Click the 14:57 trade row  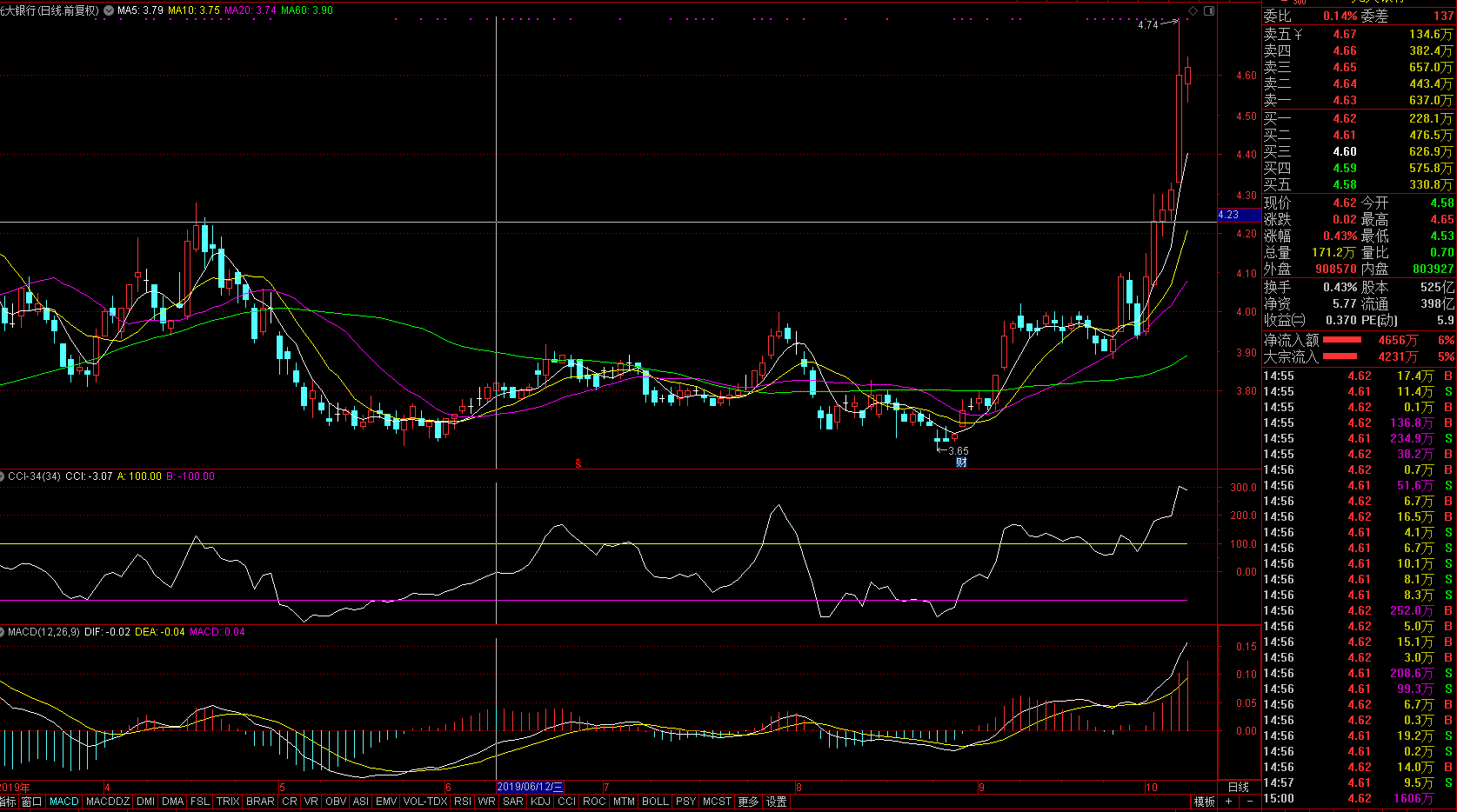click(1359, 782)
